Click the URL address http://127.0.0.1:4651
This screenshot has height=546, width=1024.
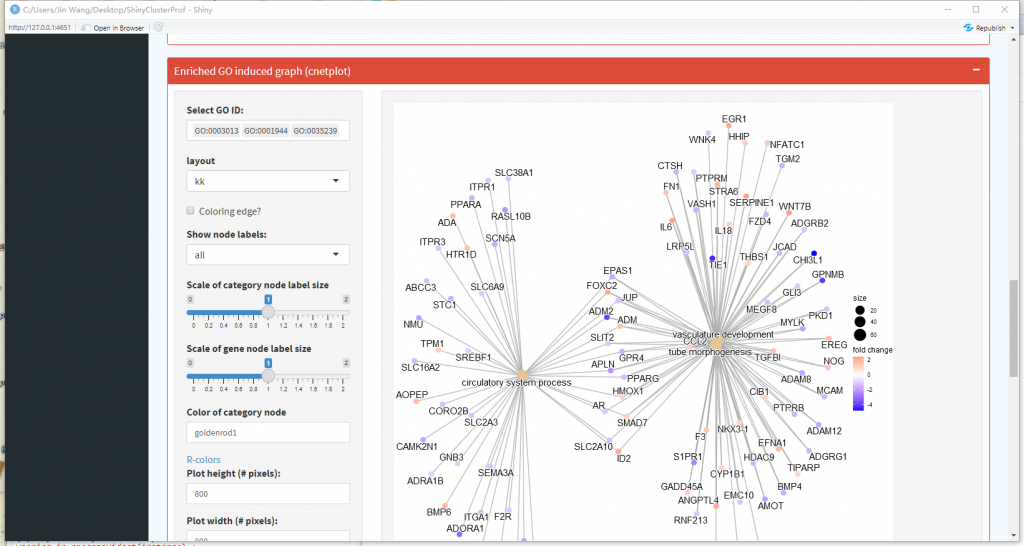[x=39, y=27]
